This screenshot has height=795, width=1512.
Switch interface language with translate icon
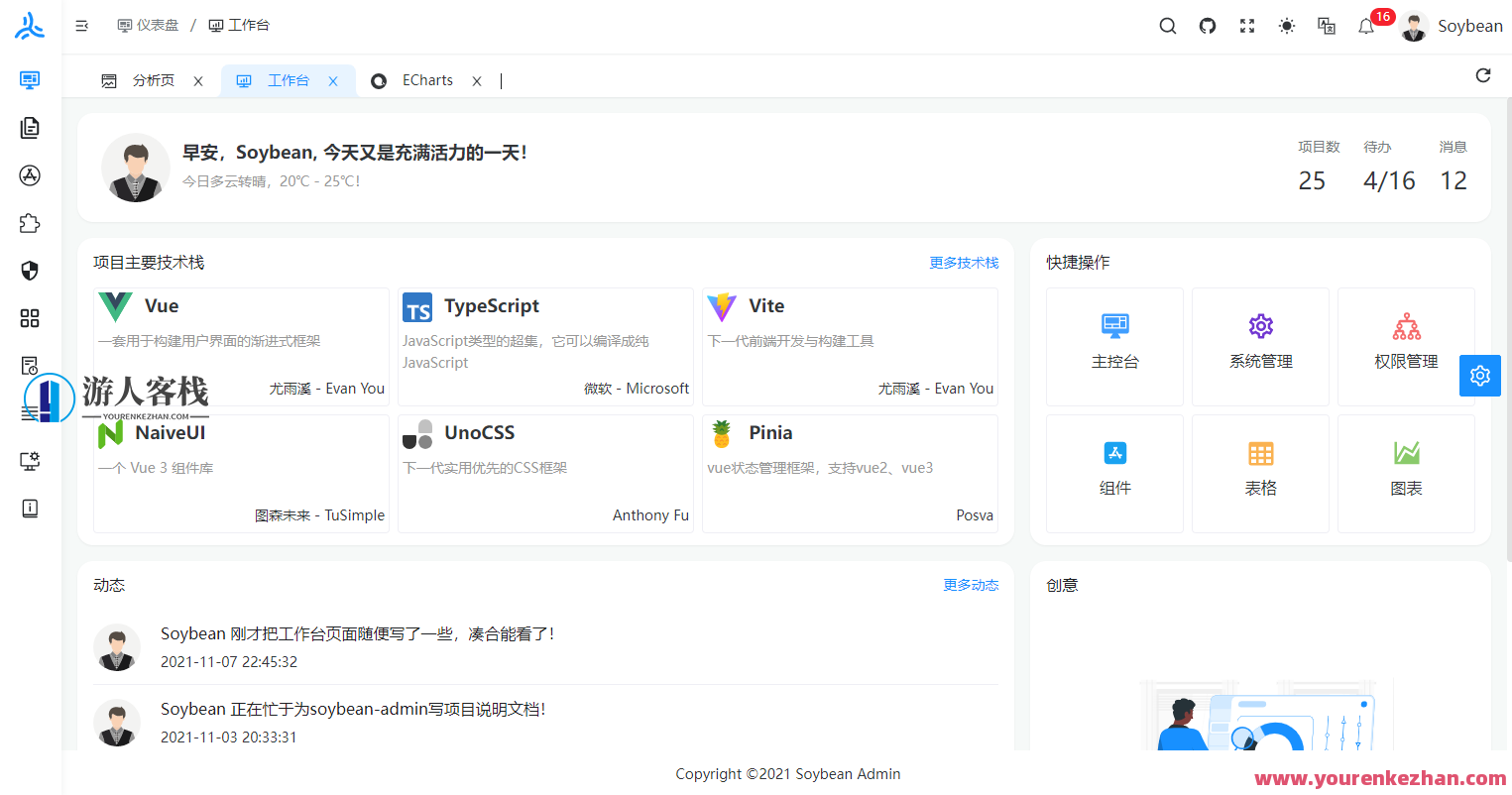pos(1326,27)
